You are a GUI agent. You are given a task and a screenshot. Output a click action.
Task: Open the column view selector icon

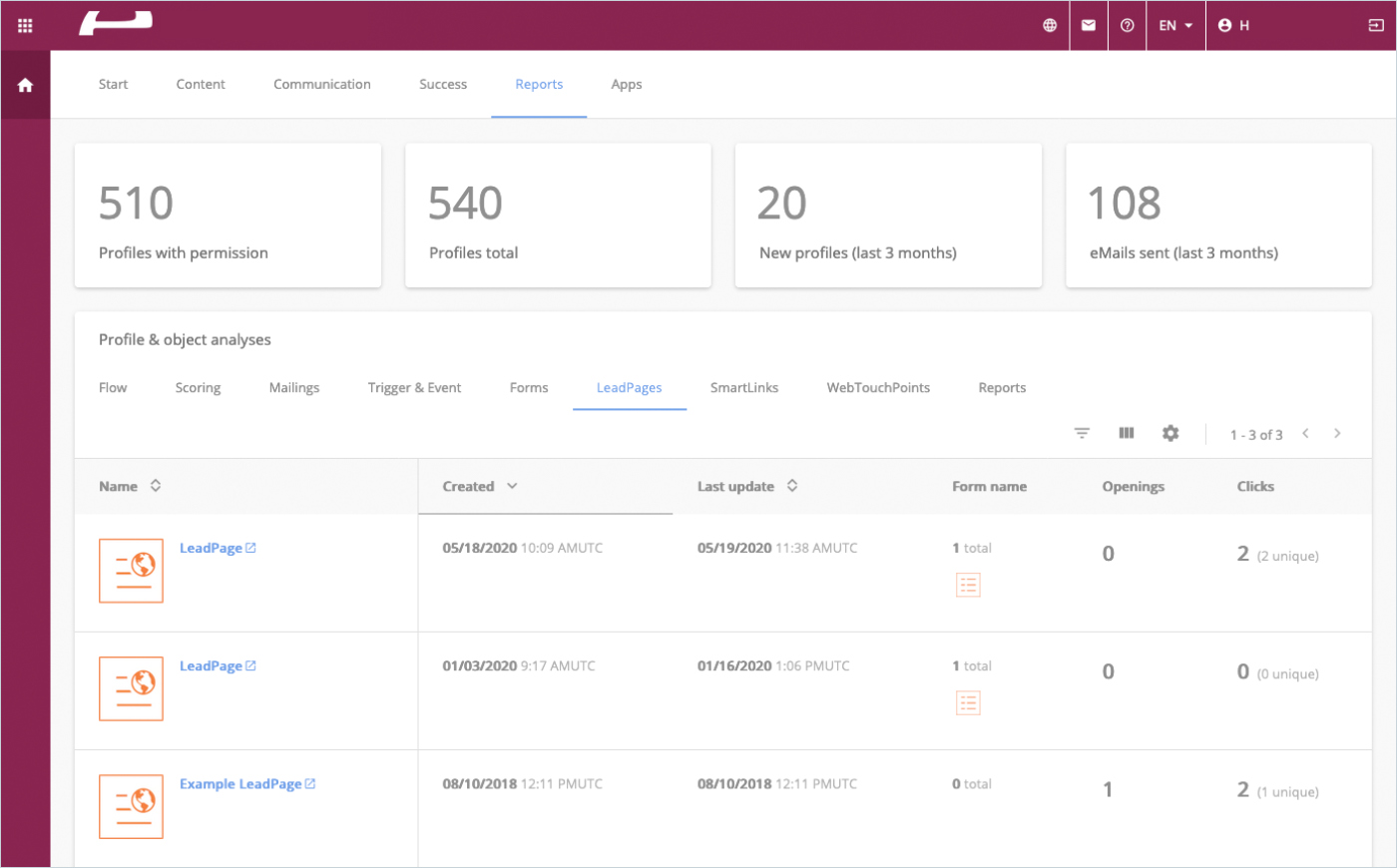click(1127, 434)
